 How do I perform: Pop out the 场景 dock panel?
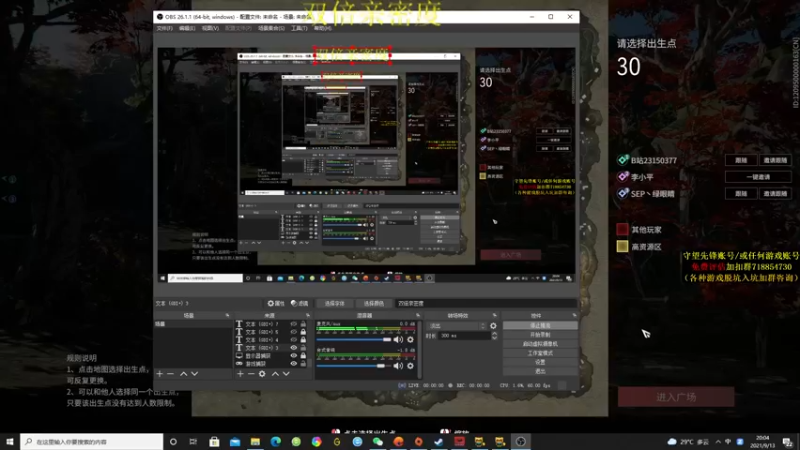(228, 315)
